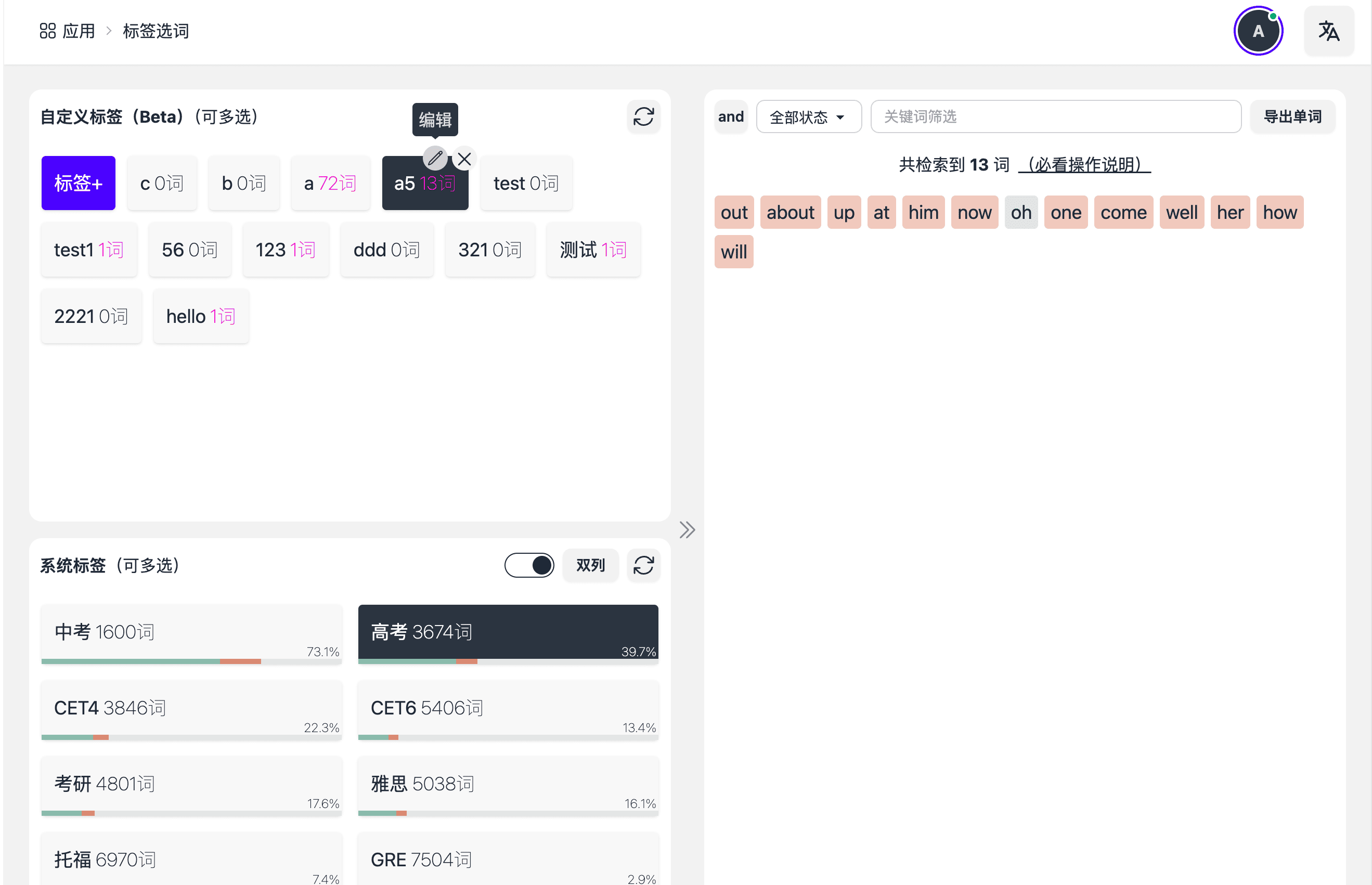The width and height of the screenshot is (1372, 885).
Task: Click the progress bar under 中考 1600词
Action: [191, 659]
